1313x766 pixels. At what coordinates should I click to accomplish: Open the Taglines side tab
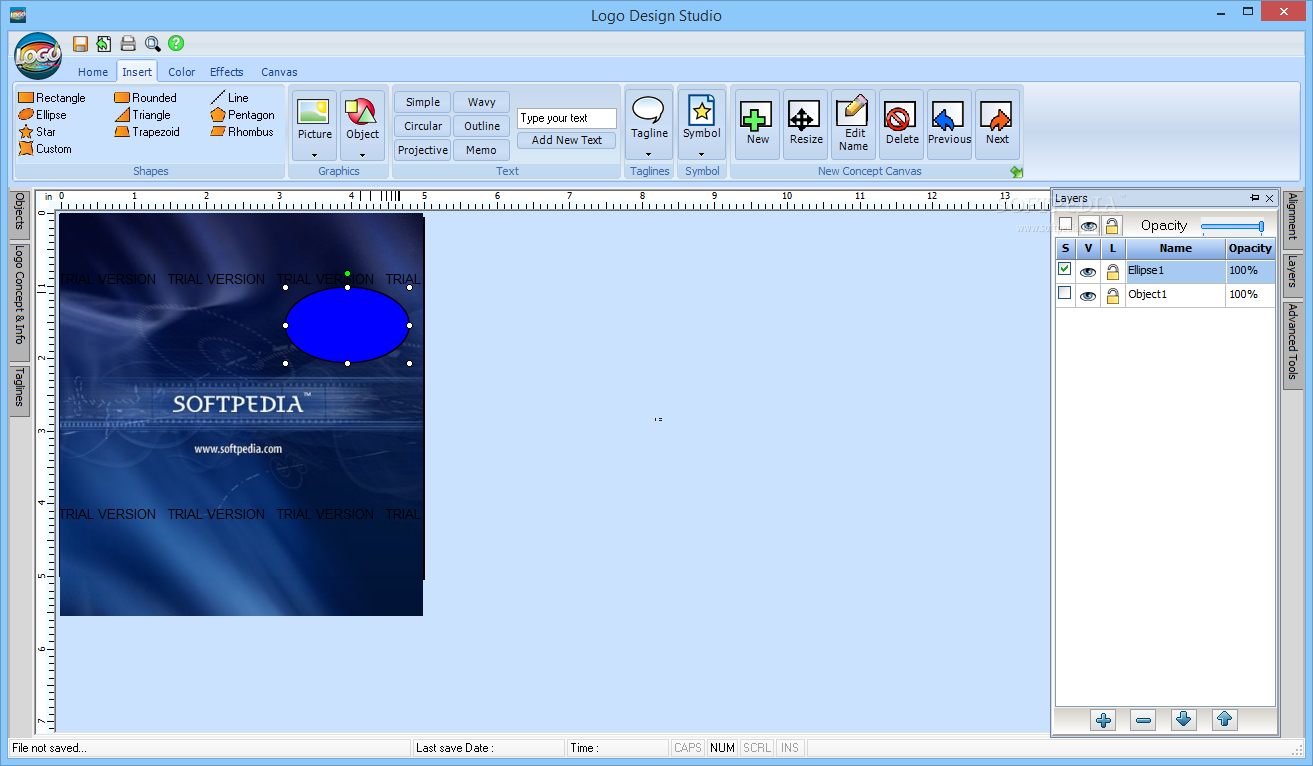pos(19,389)
